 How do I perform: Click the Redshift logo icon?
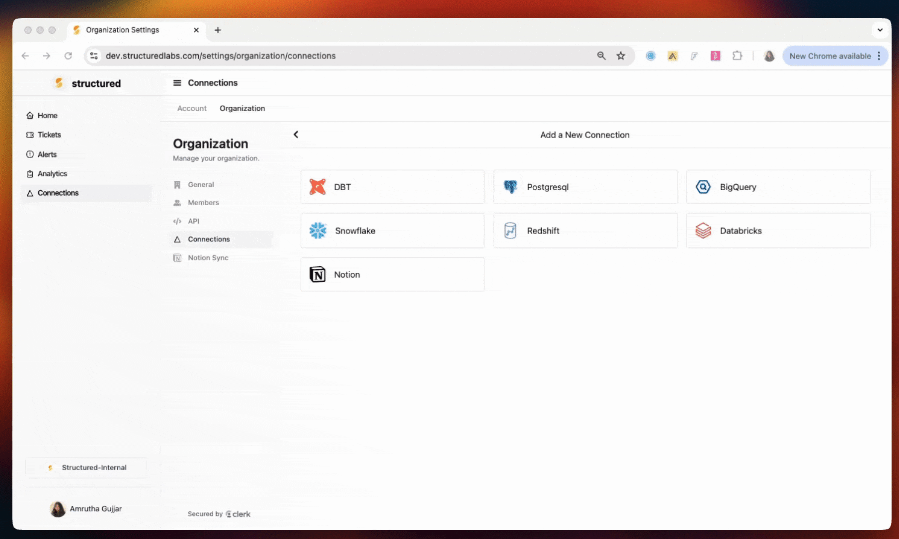(510, 231)
